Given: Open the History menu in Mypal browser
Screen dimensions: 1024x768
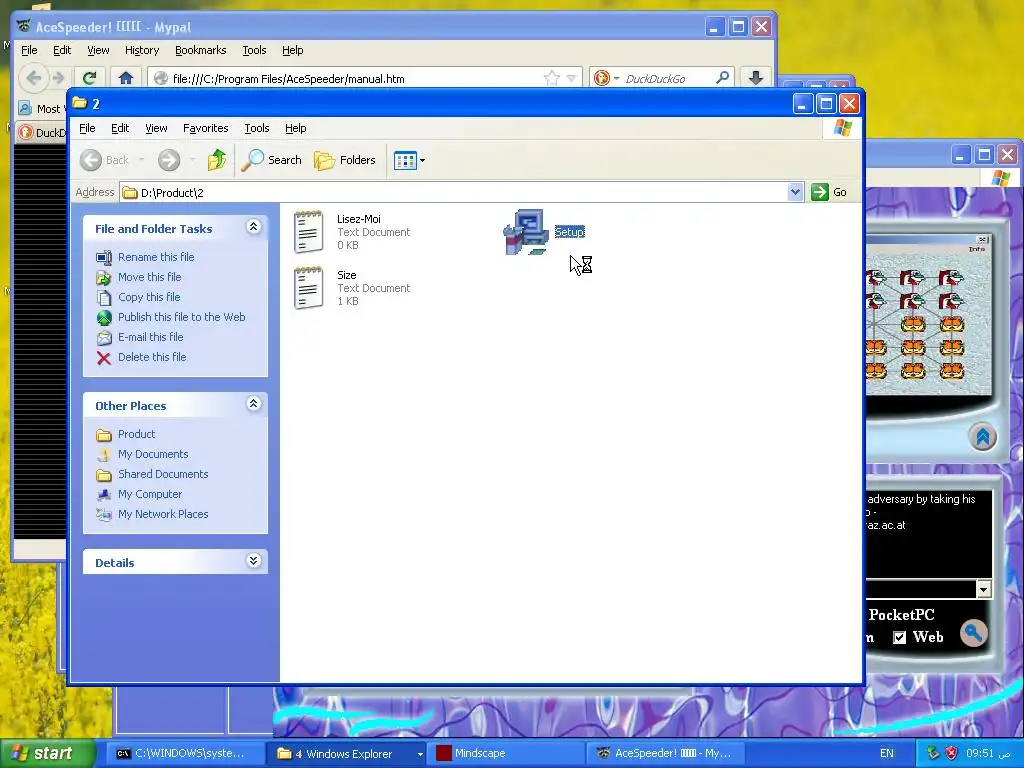Looking at the screenshot, I should (x=142, y=50).
